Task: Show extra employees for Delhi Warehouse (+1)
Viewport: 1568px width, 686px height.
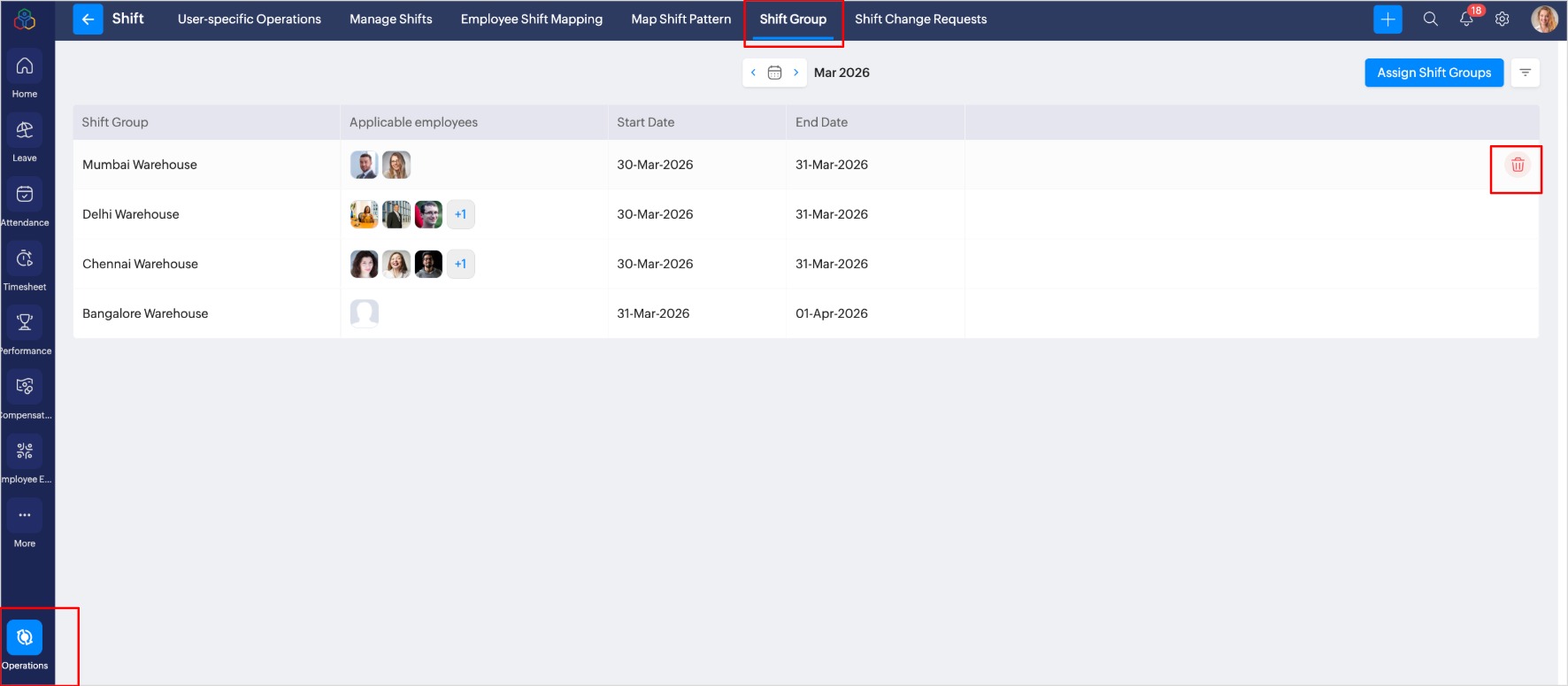Action: (460, 214)
